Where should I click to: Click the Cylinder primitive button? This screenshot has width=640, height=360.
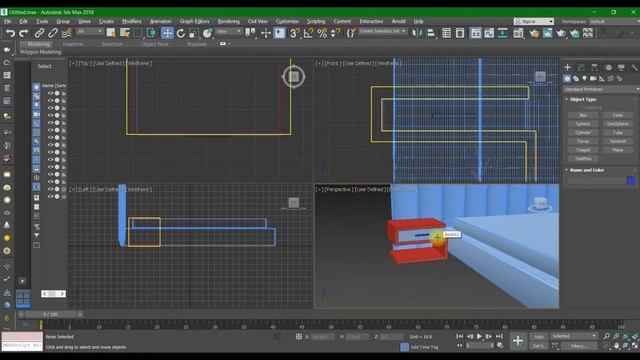583,133
